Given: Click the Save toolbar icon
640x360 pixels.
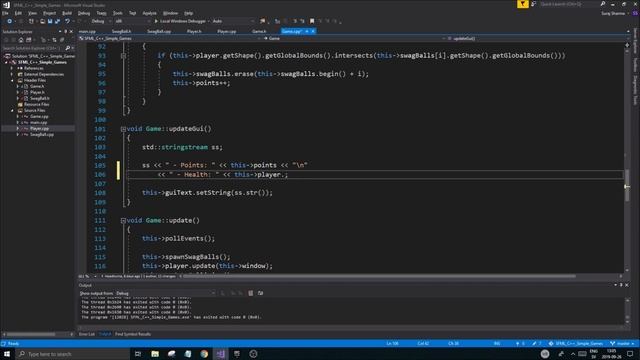Looking at the screenshot, I should tap(50, 21).
